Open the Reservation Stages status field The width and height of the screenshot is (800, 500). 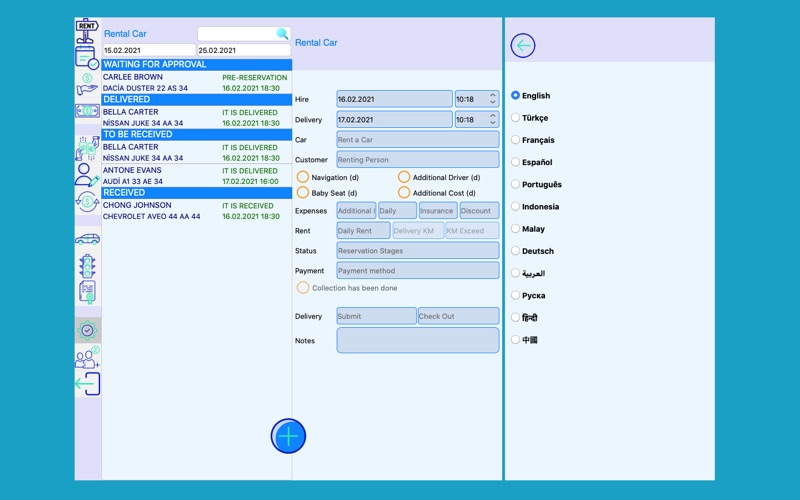[x=418, y=251]
